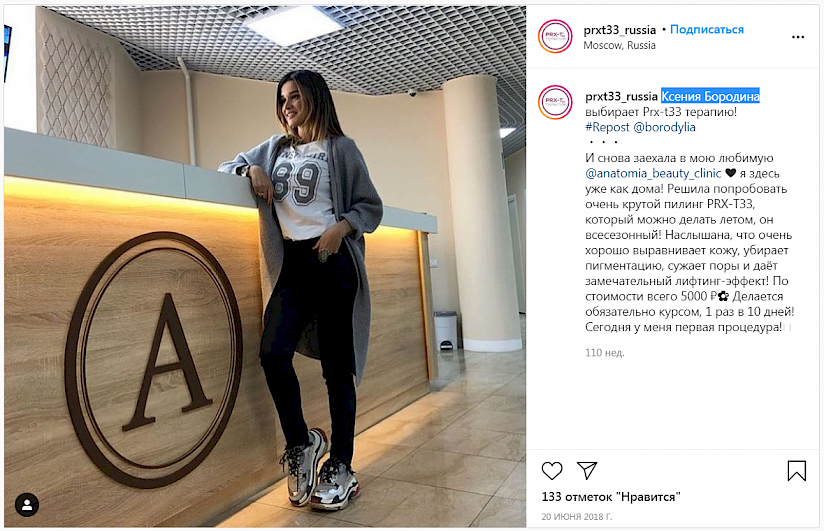Show tagged people icon on photo
The height and width of the screenshot is (531, 824).
coord(27,505)
